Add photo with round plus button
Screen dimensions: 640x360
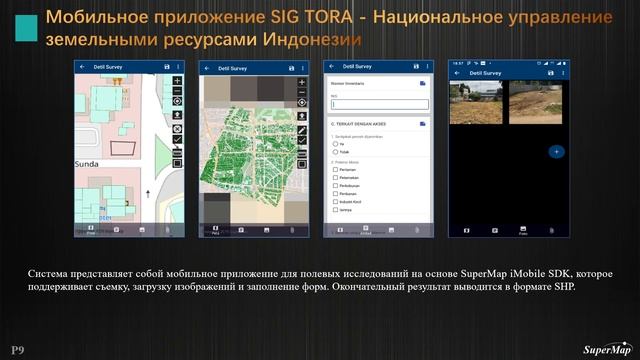click(x=556, y=152)
